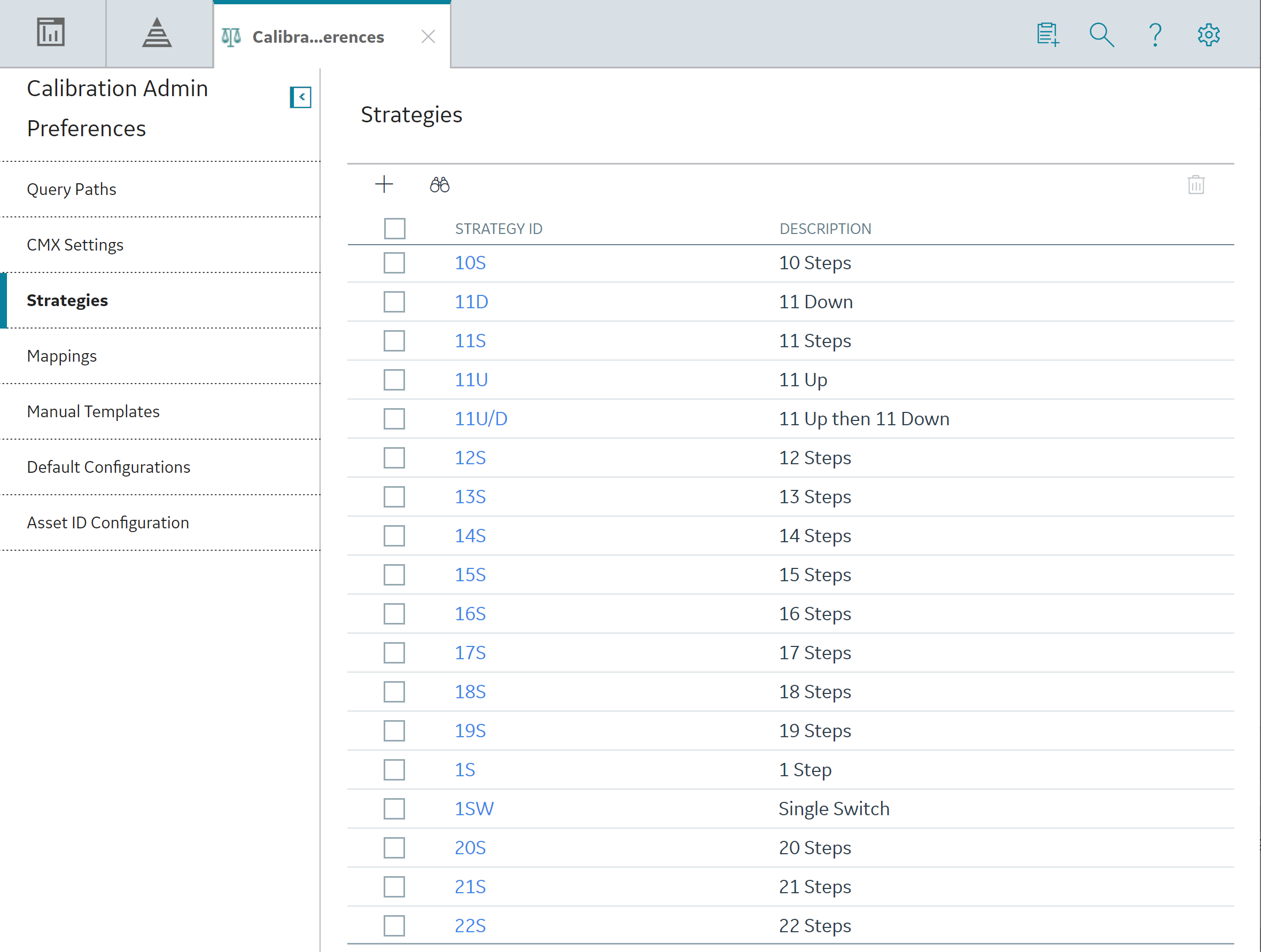The image size is (1261, 952).
Task: Open the 13S strategy link
Action: click(470, 496)
